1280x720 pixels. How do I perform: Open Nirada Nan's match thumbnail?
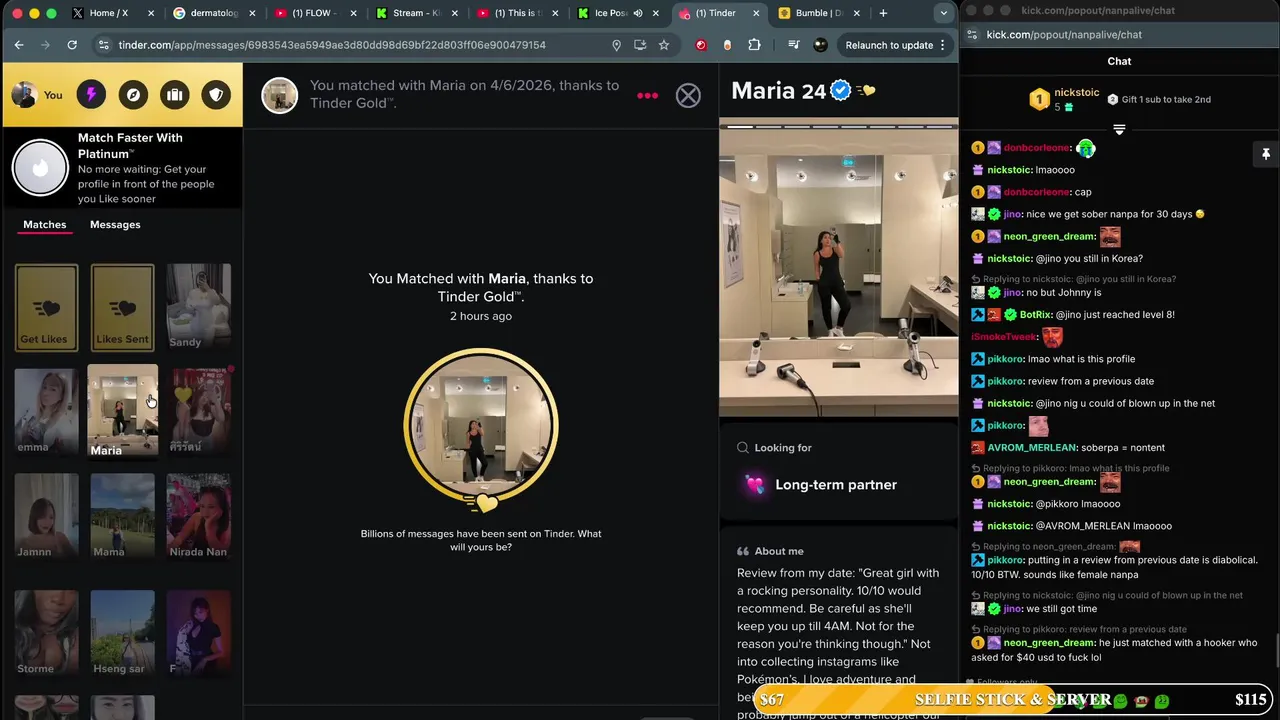198,517
